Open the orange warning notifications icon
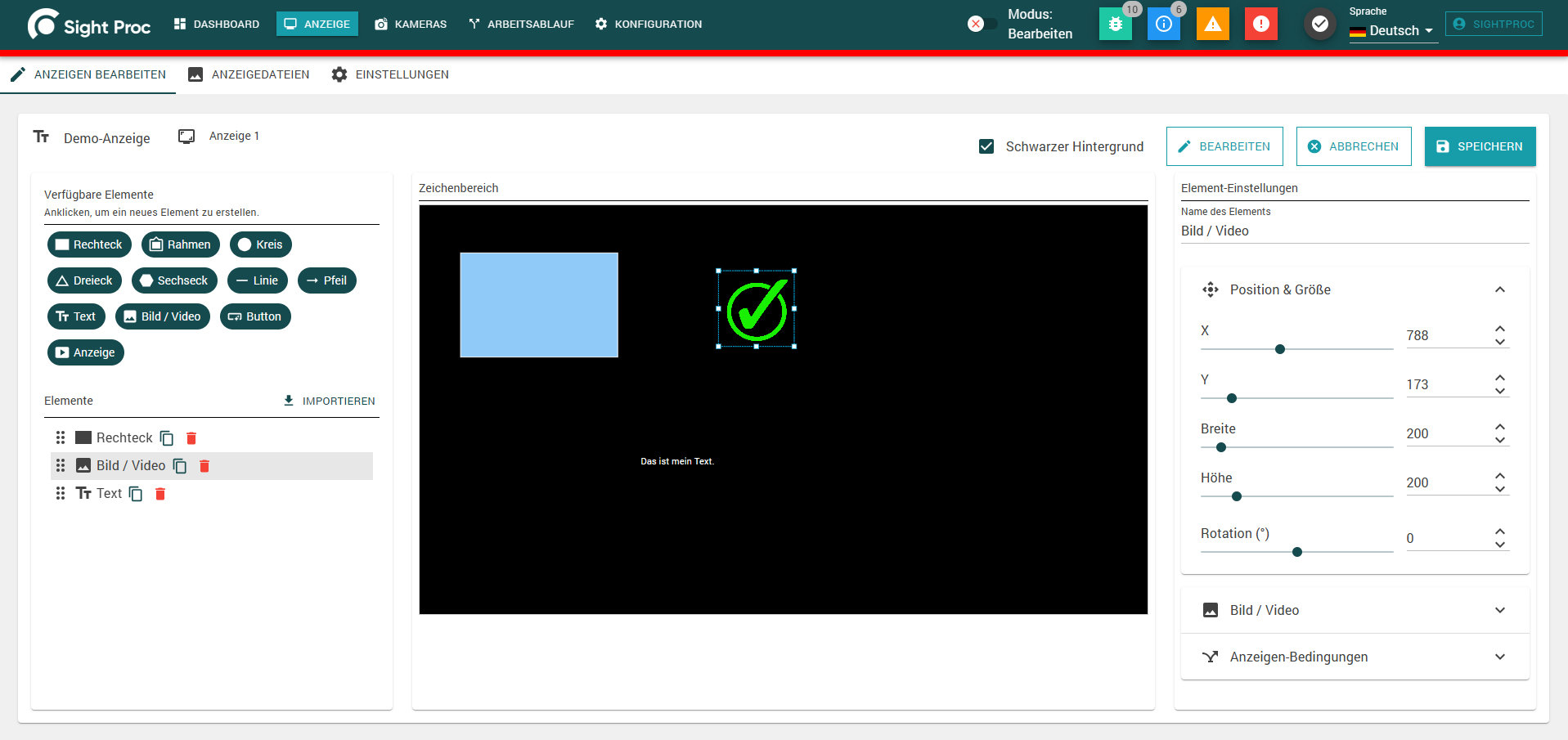 point(1213,25)
